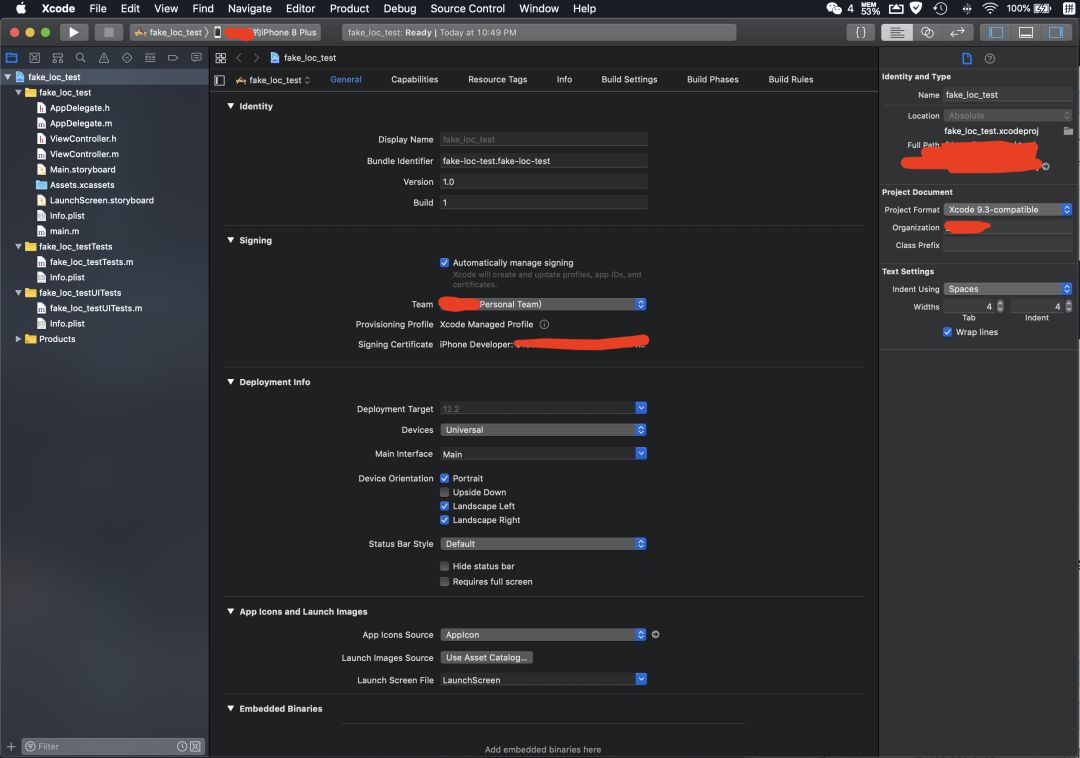Open Provisioning Profile info icon
The width and height of the screenshot is (1080, 758).
pos(544,324)
